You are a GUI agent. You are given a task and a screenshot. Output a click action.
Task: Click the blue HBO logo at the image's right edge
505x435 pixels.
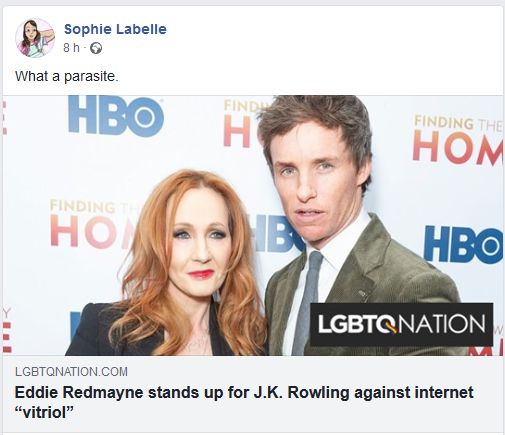click(x=463, y=244)
